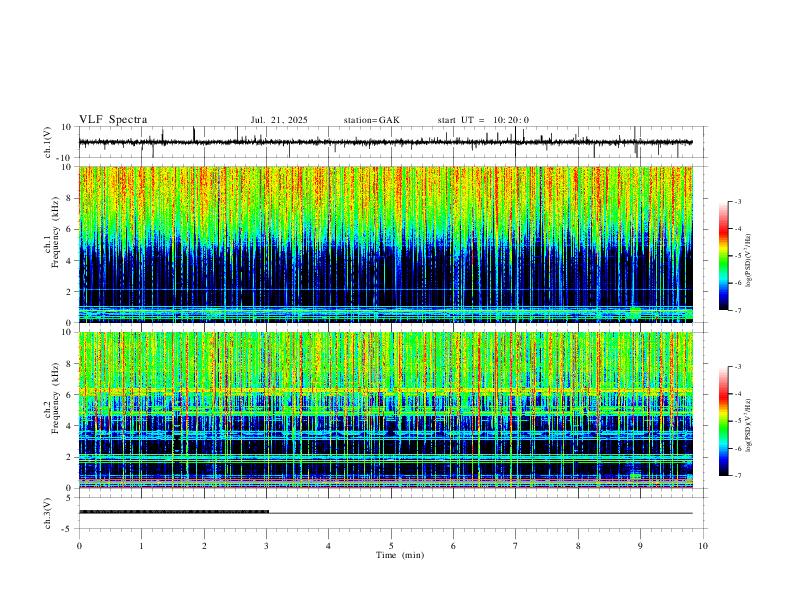This screenshot has height=612, width=792.
Task: Click the "Time (min)" axis title
Action: click(400, 555)
